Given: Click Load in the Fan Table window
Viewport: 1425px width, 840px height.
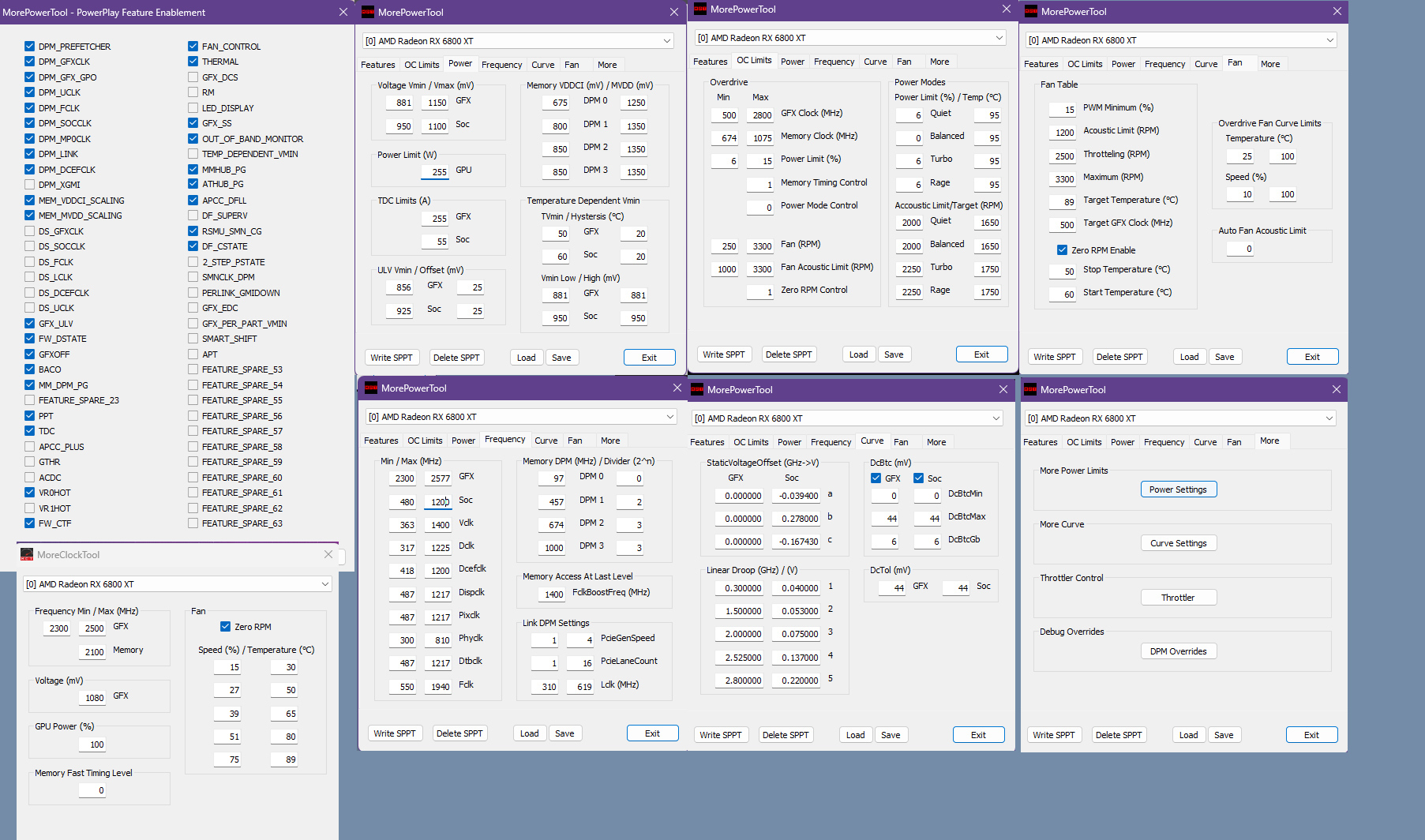Looking at the screenshot, I should click(1190, 357).
